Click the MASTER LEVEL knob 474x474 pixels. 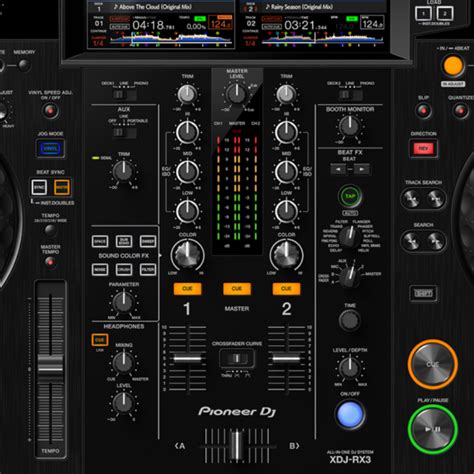tap(236, 94)
